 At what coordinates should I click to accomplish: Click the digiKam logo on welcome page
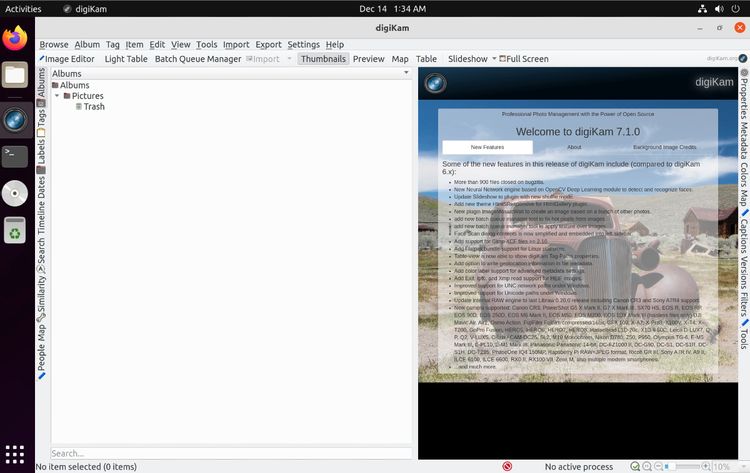click(x=435, y=83)
